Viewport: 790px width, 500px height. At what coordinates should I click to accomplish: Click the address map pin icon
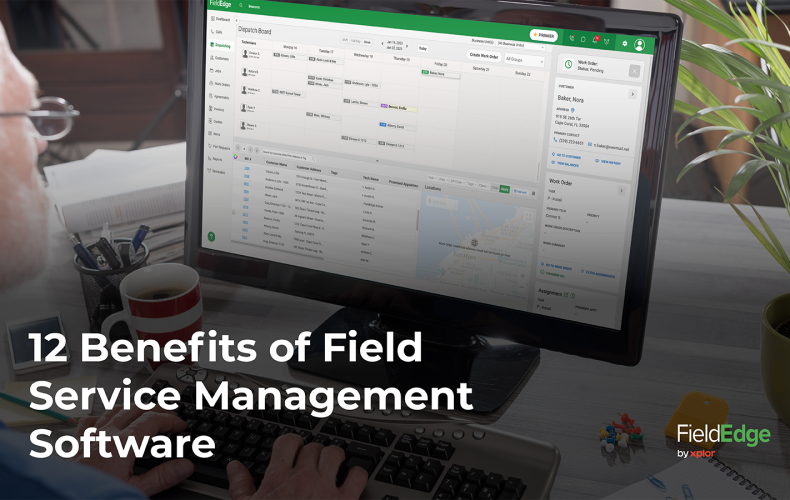click(572, 110)
